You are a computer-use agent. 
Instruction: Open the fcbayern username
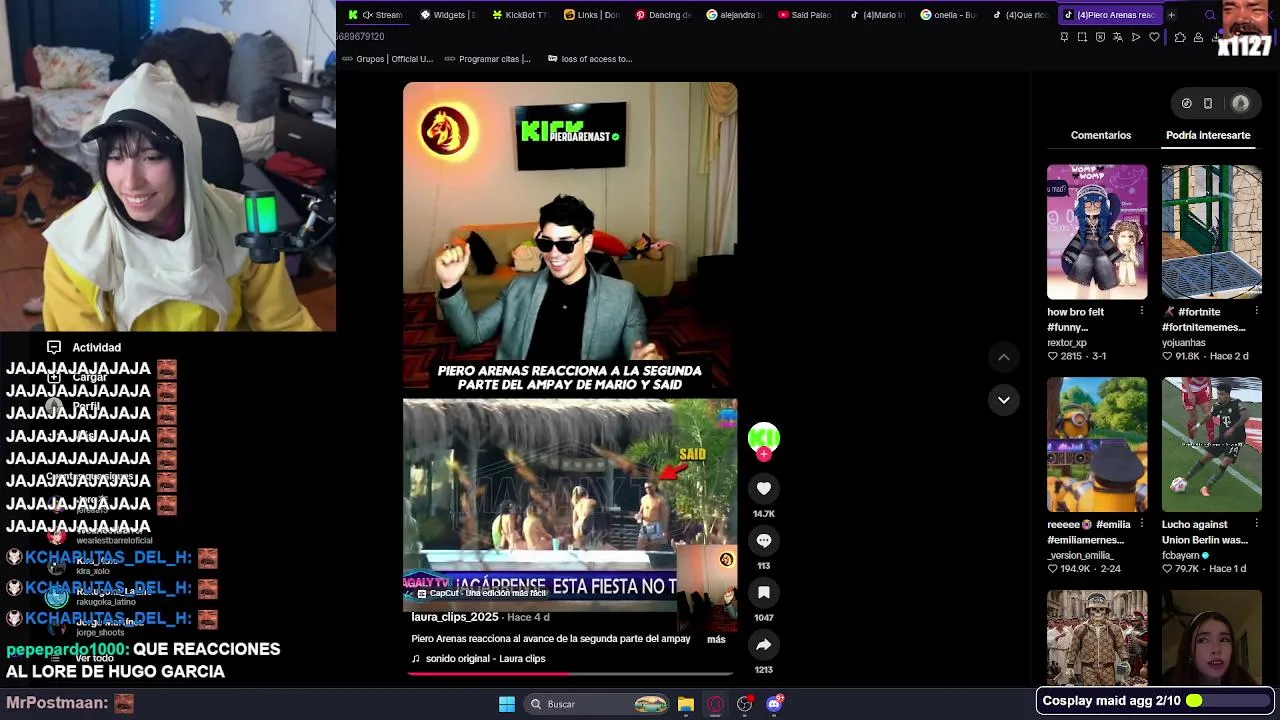pos(1181,555)
